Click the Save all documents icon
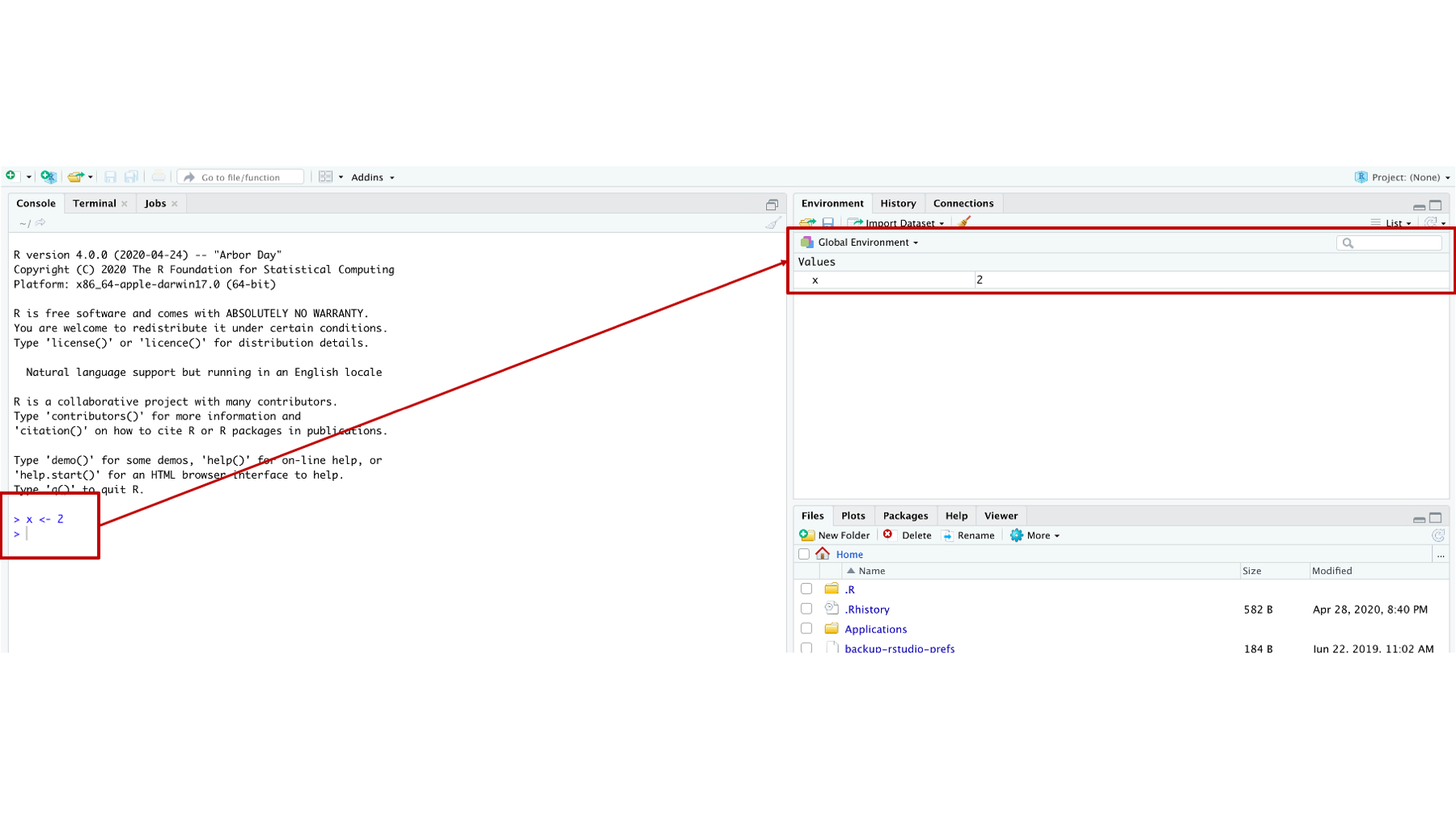 [x=131, y=176]
